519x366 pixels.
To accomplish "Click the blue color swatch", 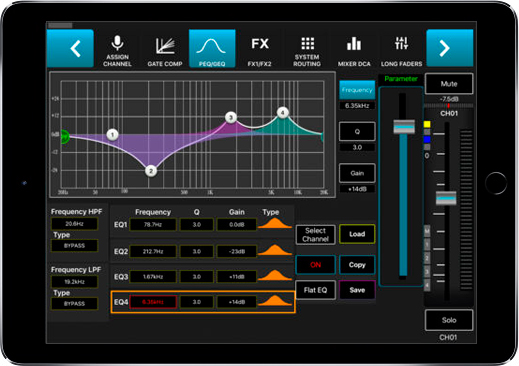I will tap(427, 139).
